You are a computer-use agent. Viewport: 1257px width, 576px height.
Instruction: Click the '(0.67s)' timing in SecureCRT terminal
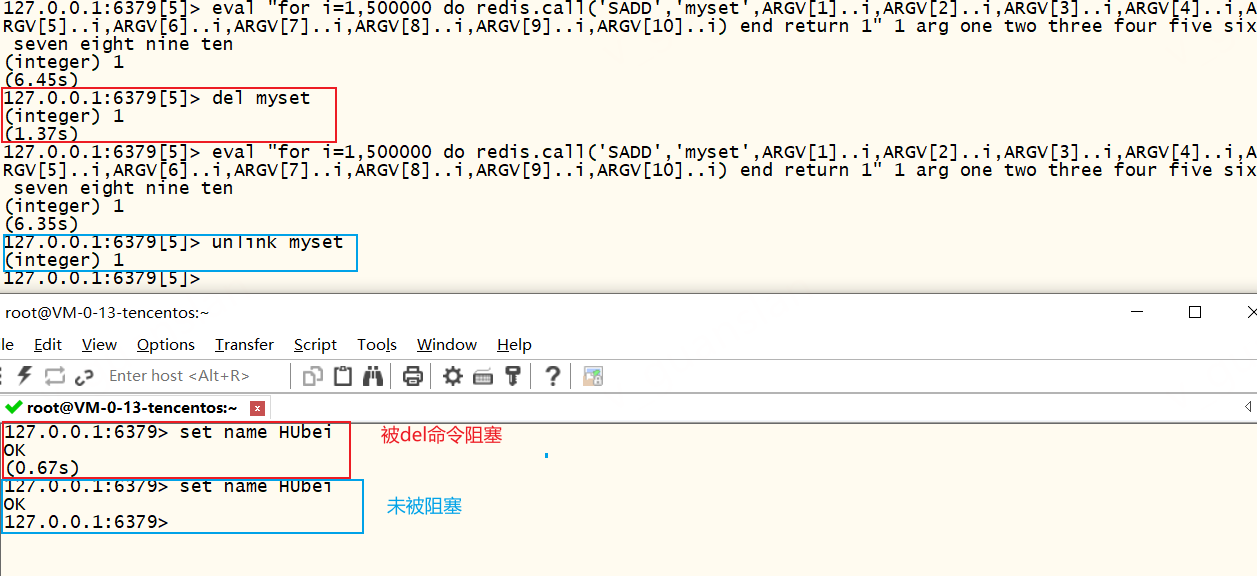tap(42, 467)
